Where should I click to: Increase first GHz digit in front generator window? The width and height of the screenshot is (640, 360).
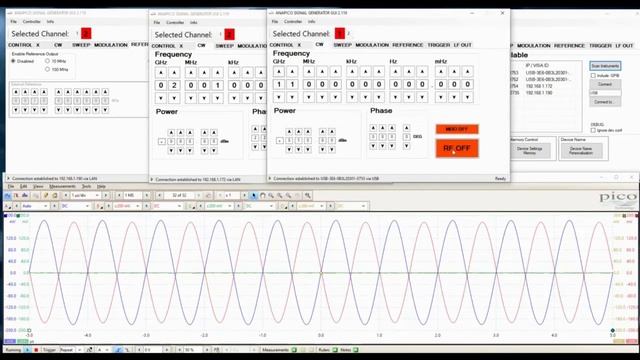pyautogui.click(x=279, y=72)
